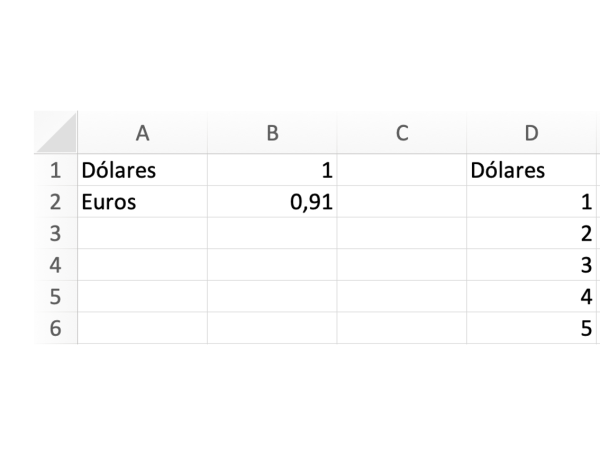The width and height of the screenshot is (600, 455).
Task: Select row 6 header
Action: [x=55, y=328]
